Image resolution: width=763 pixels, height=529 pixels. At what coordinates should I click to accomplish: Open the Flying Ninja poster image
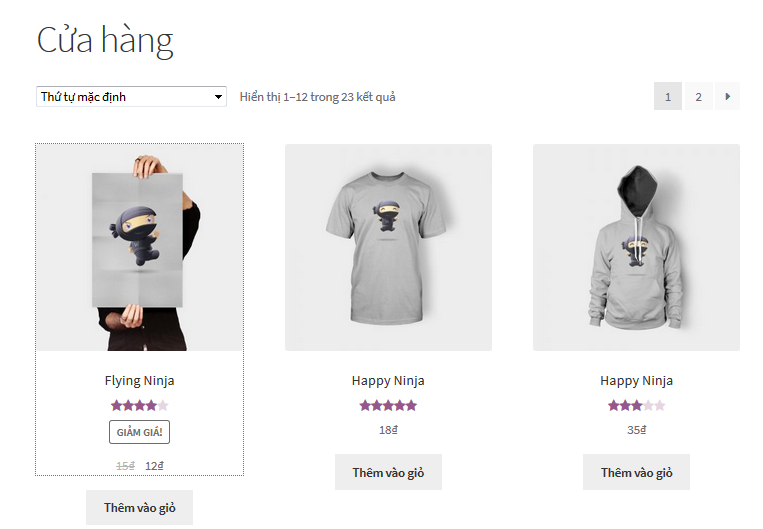point(139,247)
